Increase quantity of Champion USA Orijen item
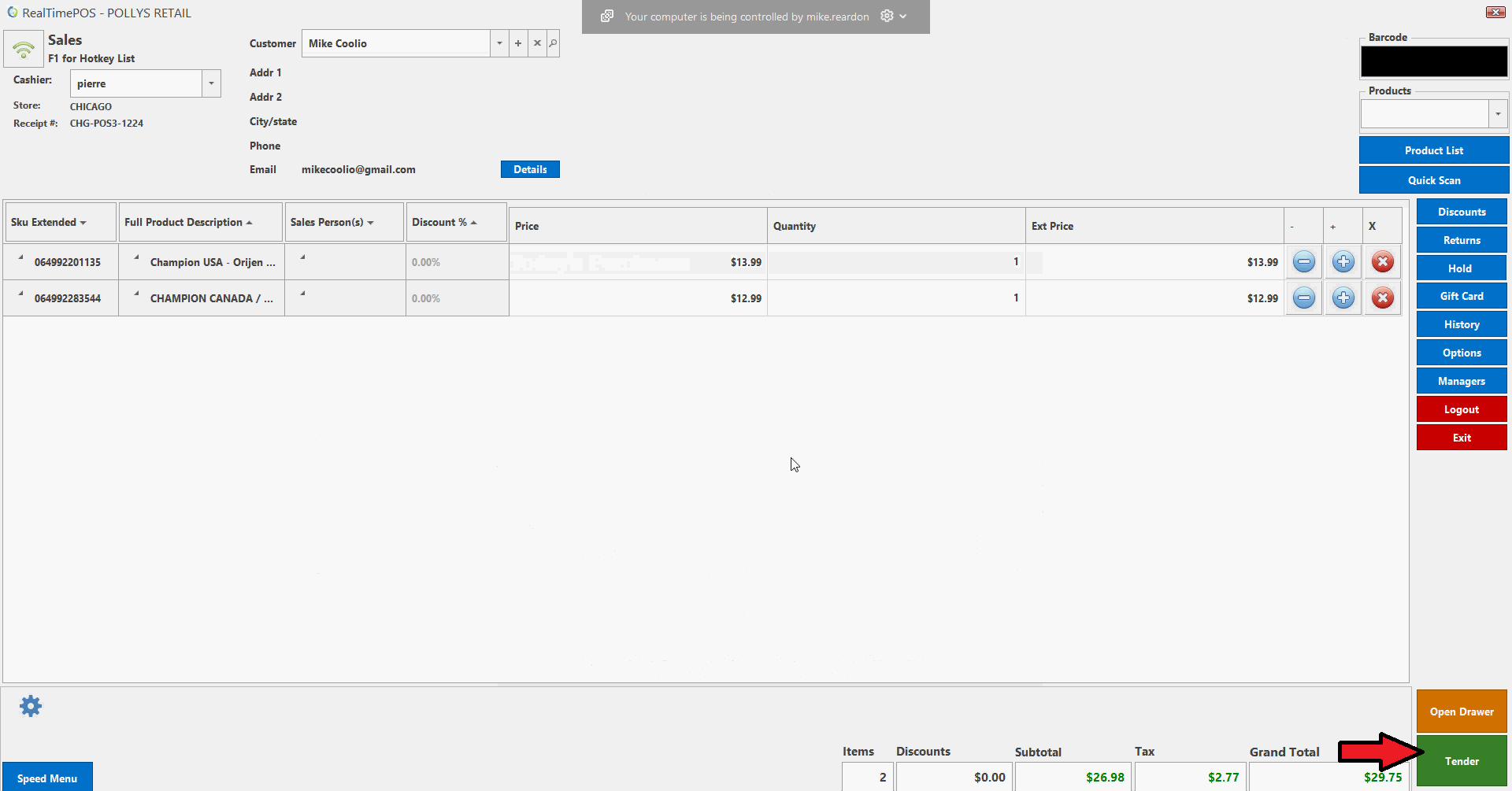 click(x=1343, y=262)
